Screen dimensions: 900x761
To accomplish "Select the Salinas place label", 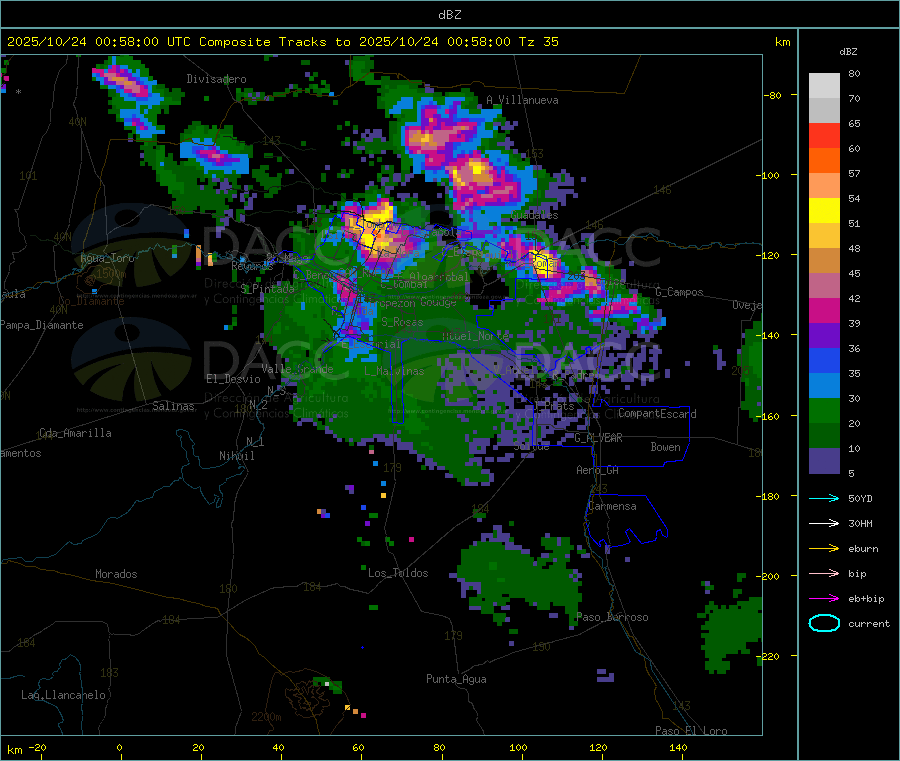I will (173, 406).
